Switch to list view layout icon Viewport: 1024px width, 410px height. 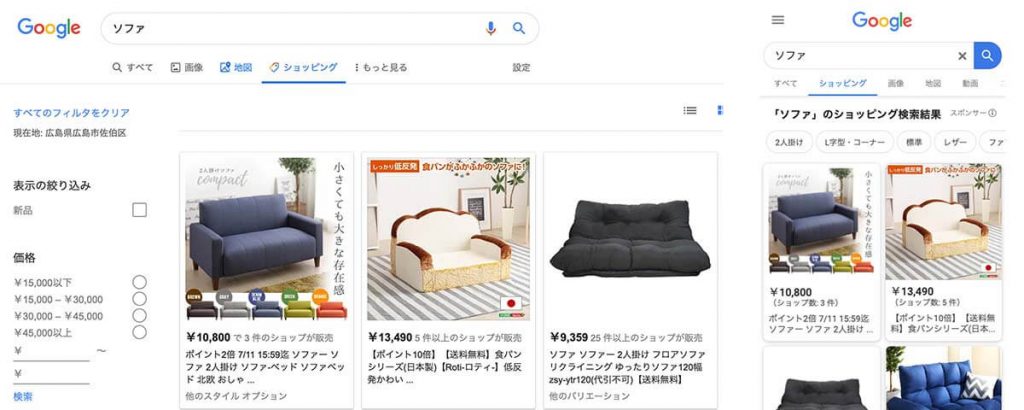click(690, 110)
